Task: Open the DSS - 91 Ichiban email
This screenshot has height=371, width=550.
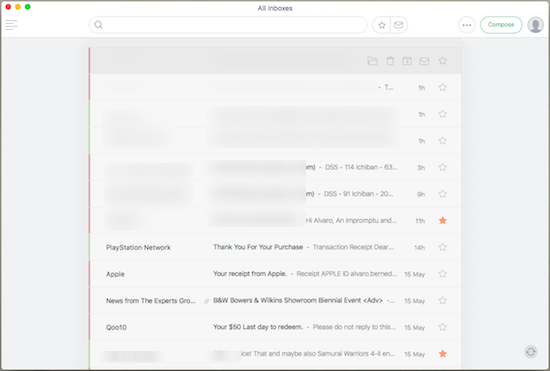Action: [x=358, y=194]
